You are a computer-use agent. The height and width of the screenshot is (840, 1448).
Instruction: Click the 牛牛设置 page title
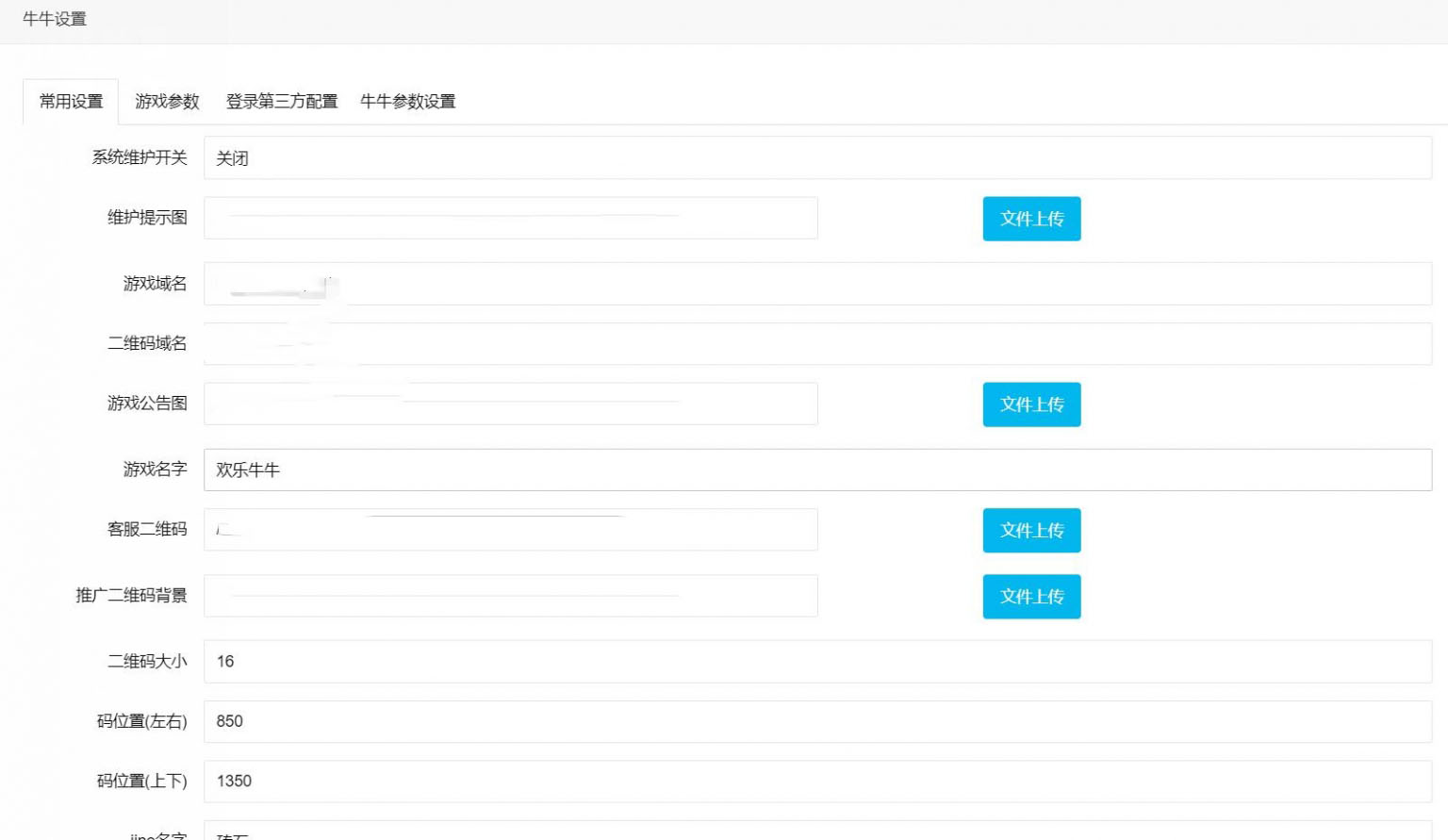tap(55, 19)
